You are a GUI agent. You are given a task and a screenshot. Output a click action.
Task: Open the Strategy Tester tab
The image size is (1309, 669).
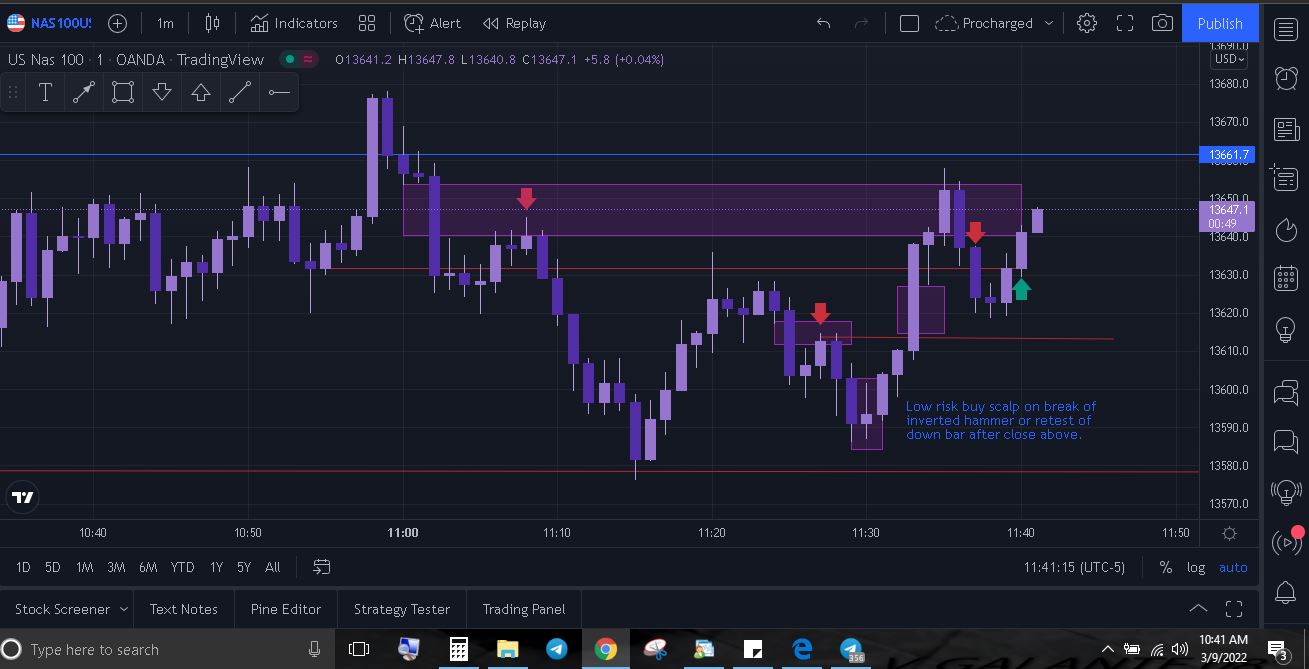tap(402, 609)
